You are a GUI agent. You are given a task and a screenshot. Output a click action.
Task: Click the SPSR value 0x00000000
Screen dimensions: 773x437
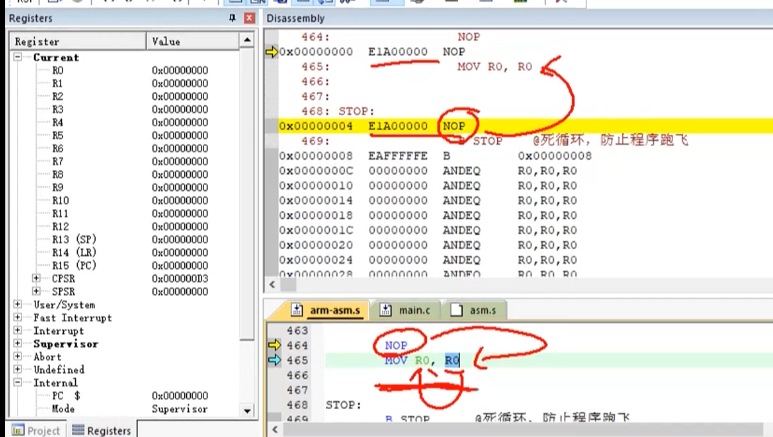point(180,291)
